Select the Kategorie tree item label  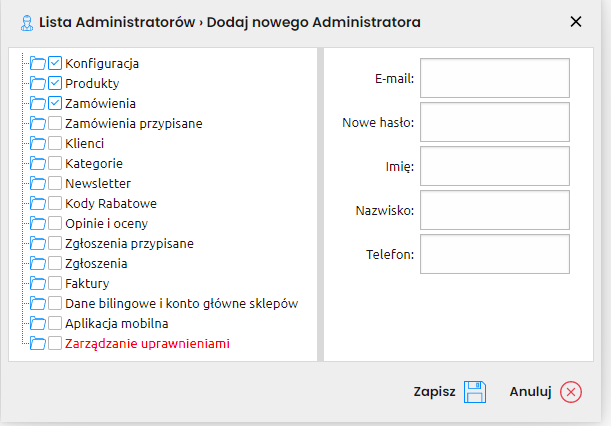(94, 163)
